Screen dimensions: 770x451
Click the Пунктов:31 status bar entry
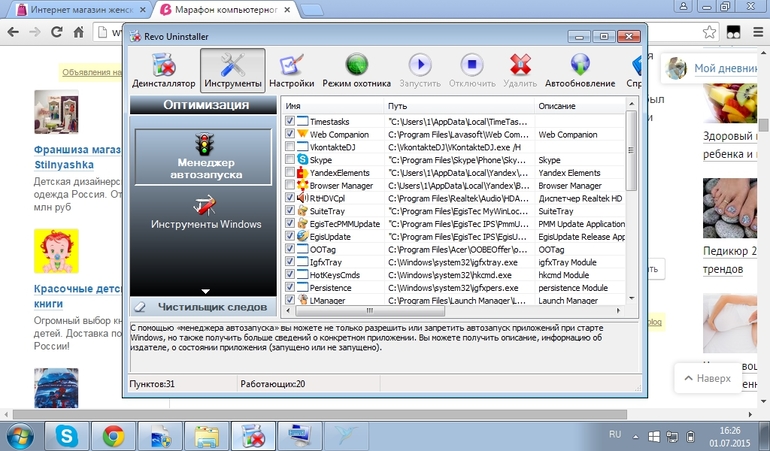[x=152, y=384]
